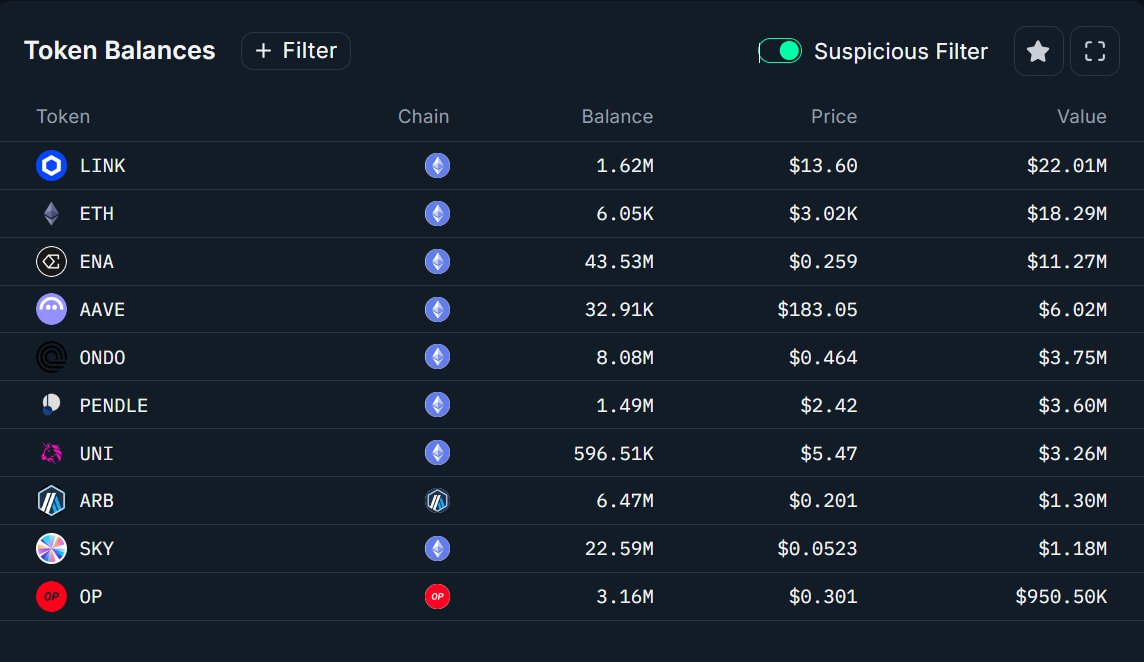Expand the panel to fullscreen
Screen dimensions: 1144x662
point(1095,51)
